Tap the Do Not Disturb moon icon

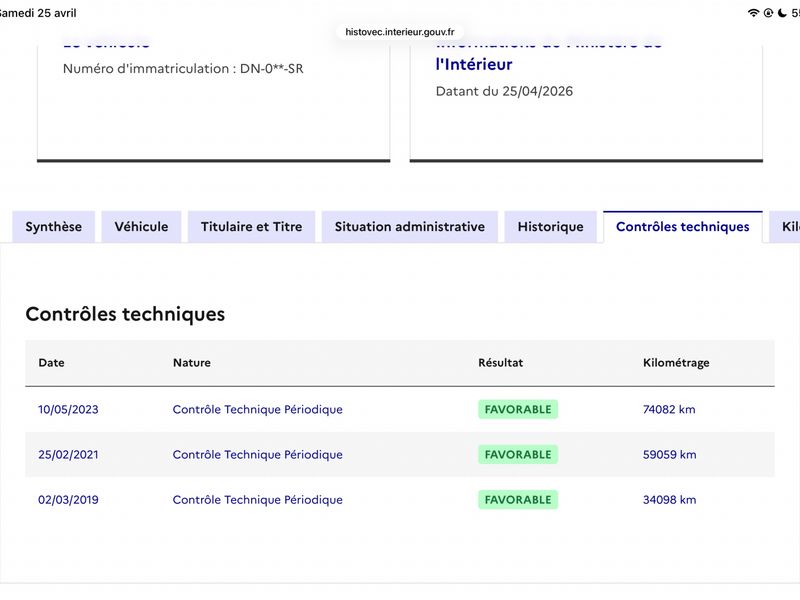tap(782, 13)
